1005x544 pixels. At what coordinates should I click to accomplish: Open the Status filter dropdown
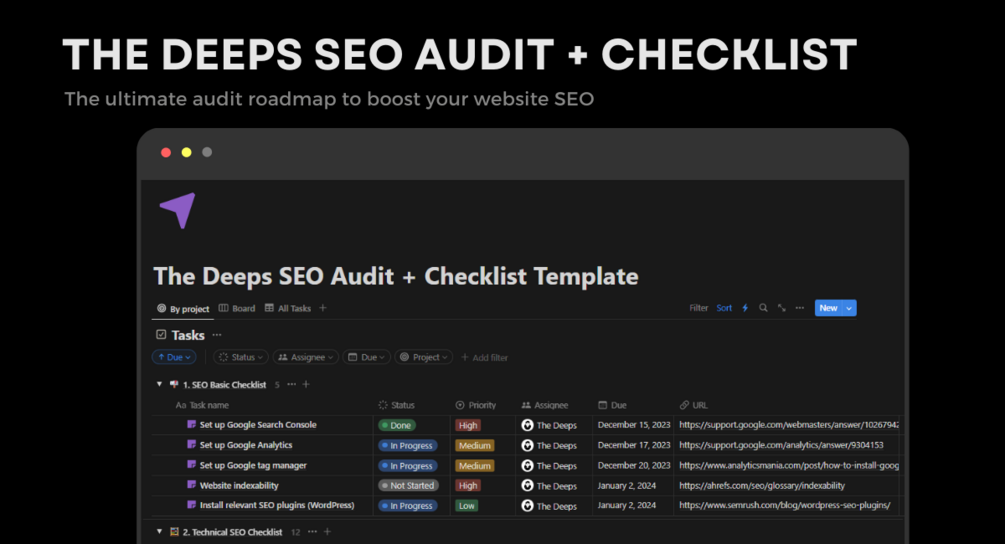pos(241,358)
